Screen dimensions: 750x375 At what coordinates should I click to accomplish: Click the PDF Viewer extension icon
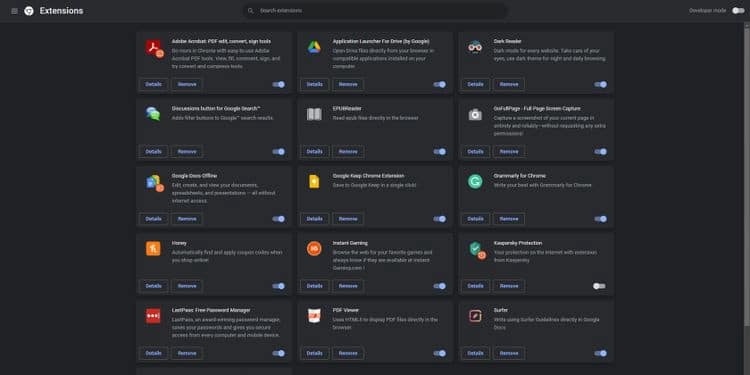click(x=314, y=316)
